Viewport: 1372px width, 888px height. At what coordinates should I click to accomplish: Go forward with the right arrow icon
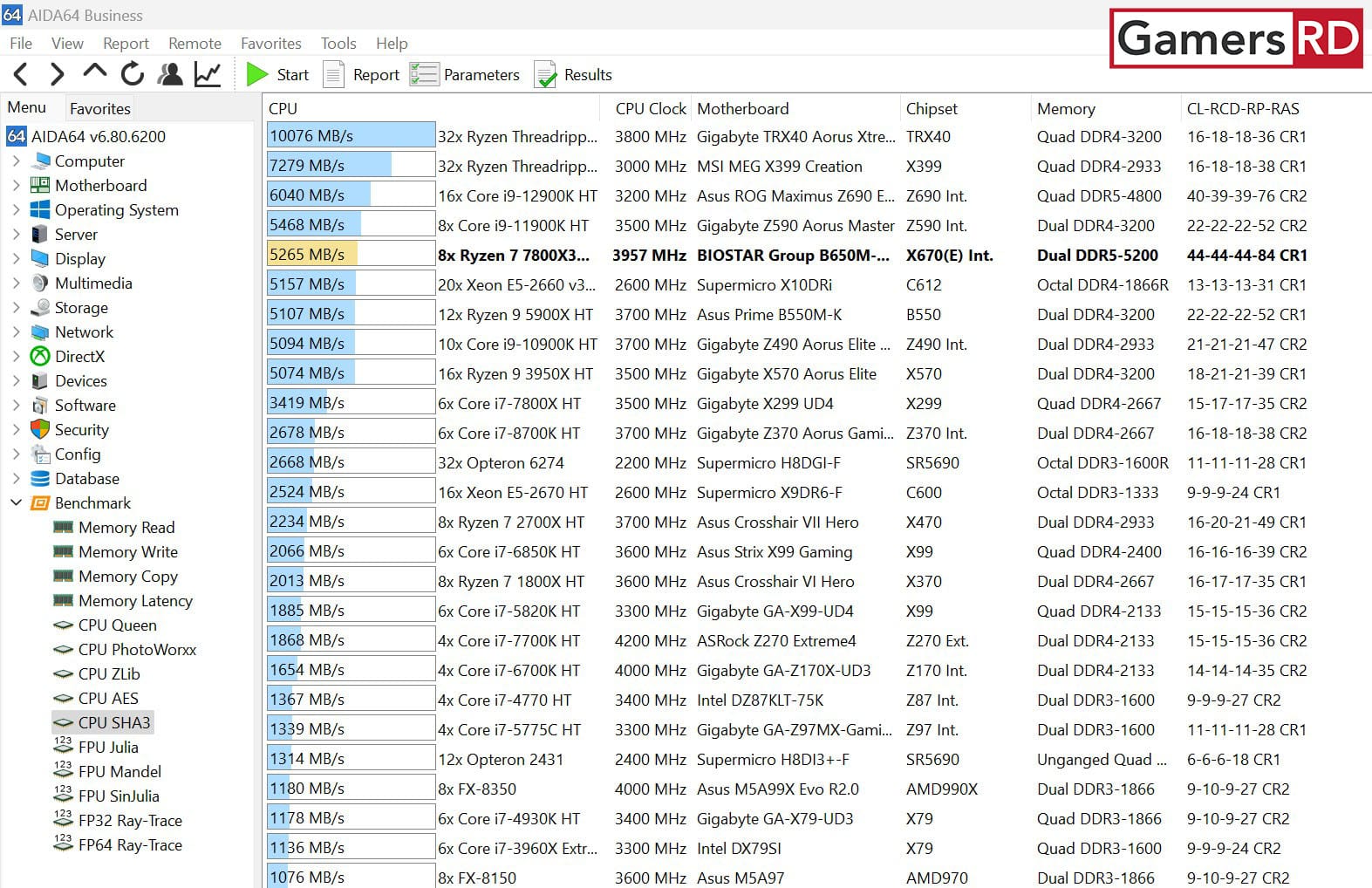pos(58,74)
